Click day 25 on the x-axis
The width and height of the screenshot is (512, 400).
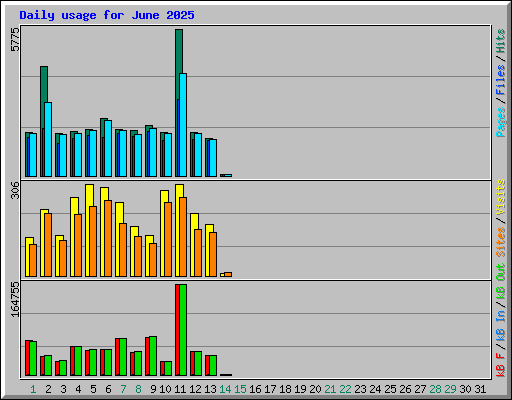390,389
